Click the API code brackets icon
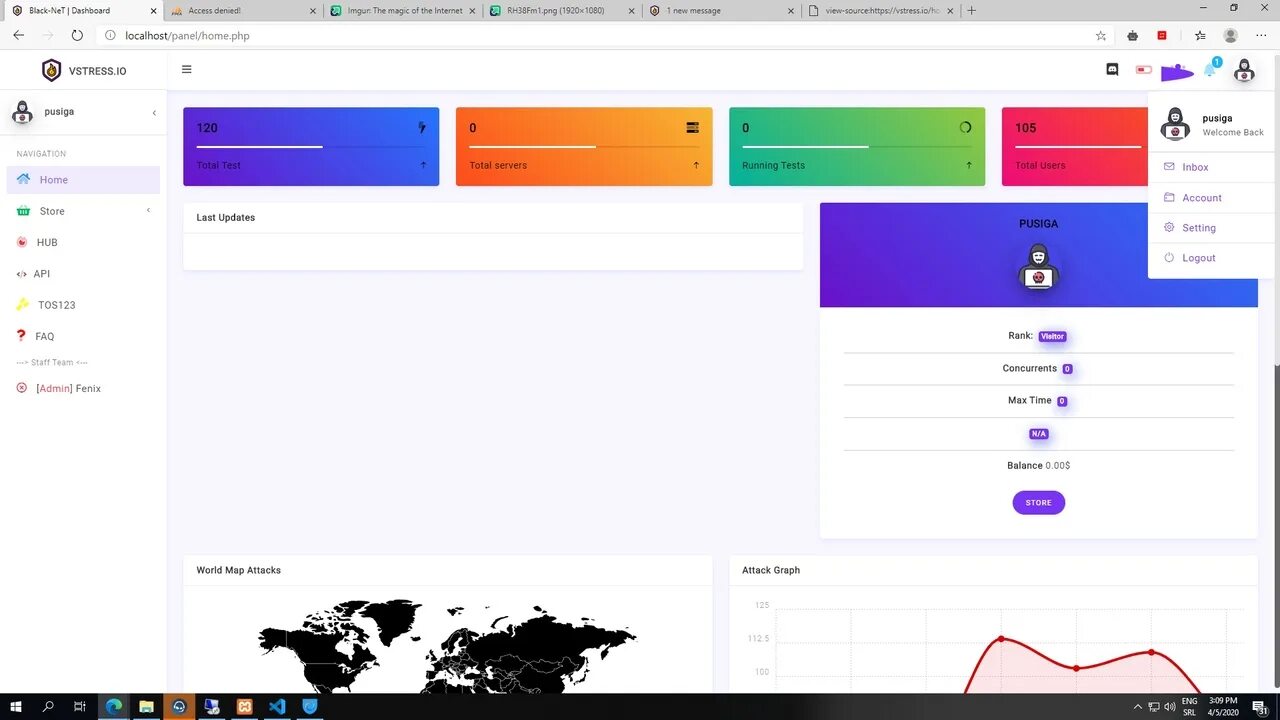The width and height of the screenshot is (1280, 720). tap(22, 274)
